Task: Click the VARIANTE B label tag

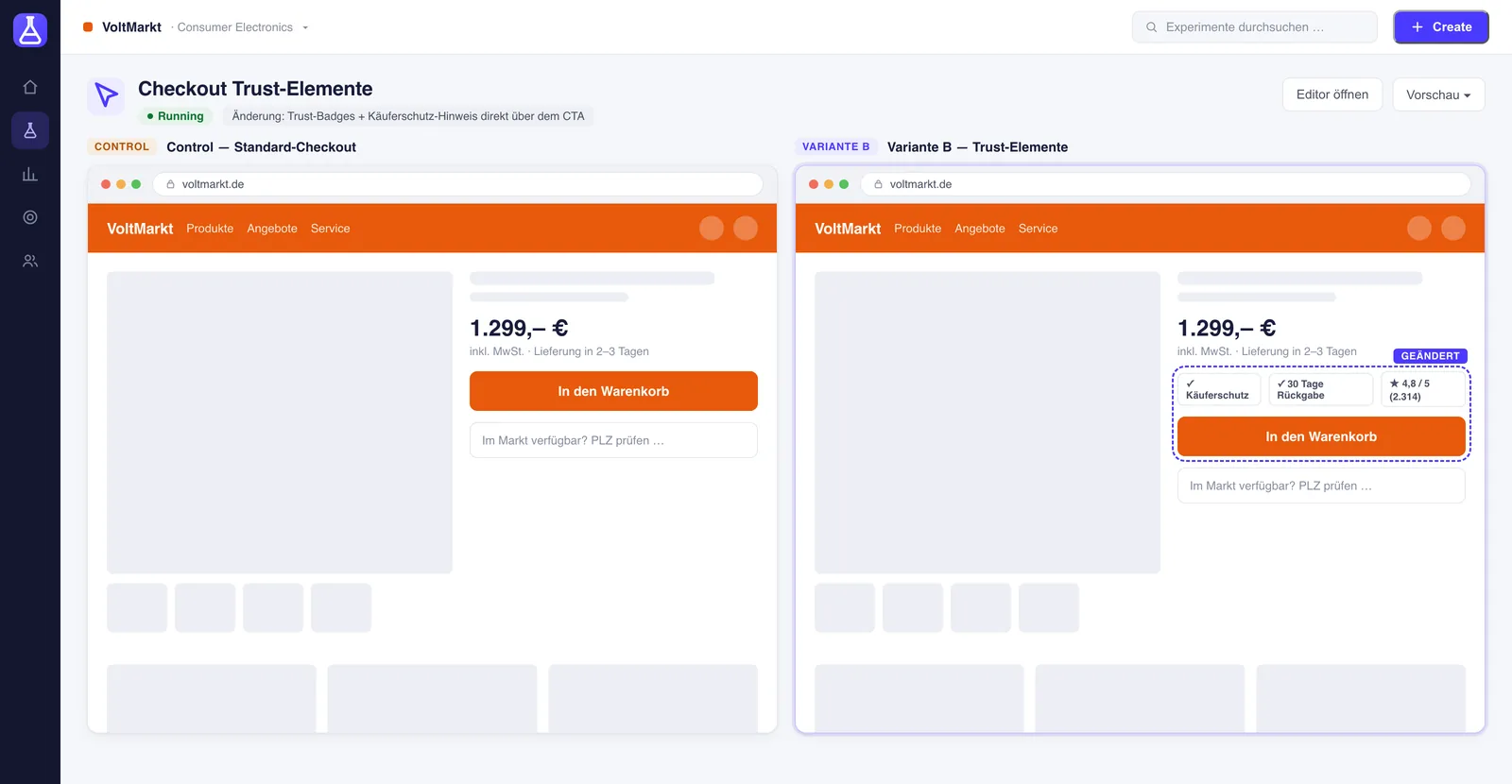Action: click(x=836, y=146)
